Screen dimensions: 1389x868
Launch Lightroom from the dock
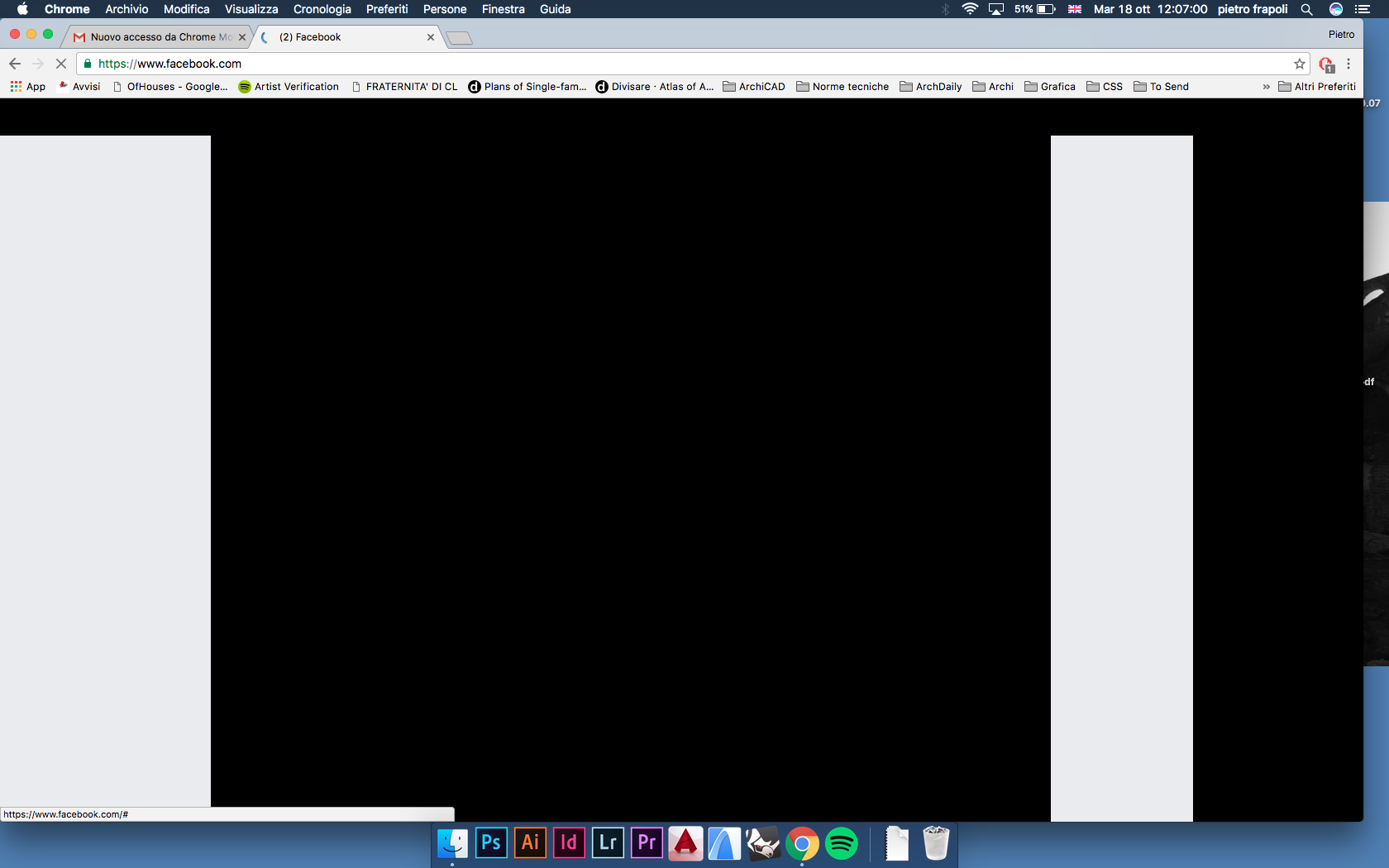point(608,843)
